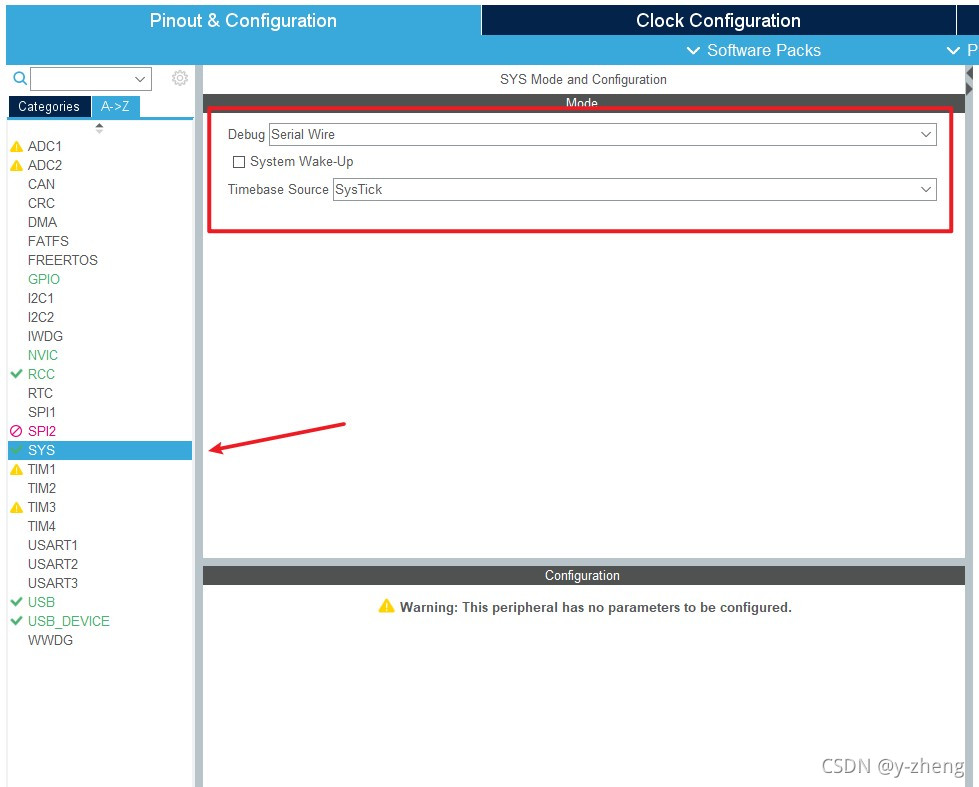Screen dimensions: 979x787
Task: Select TIM4 timer entry
Action: click(x=42, y=526)
